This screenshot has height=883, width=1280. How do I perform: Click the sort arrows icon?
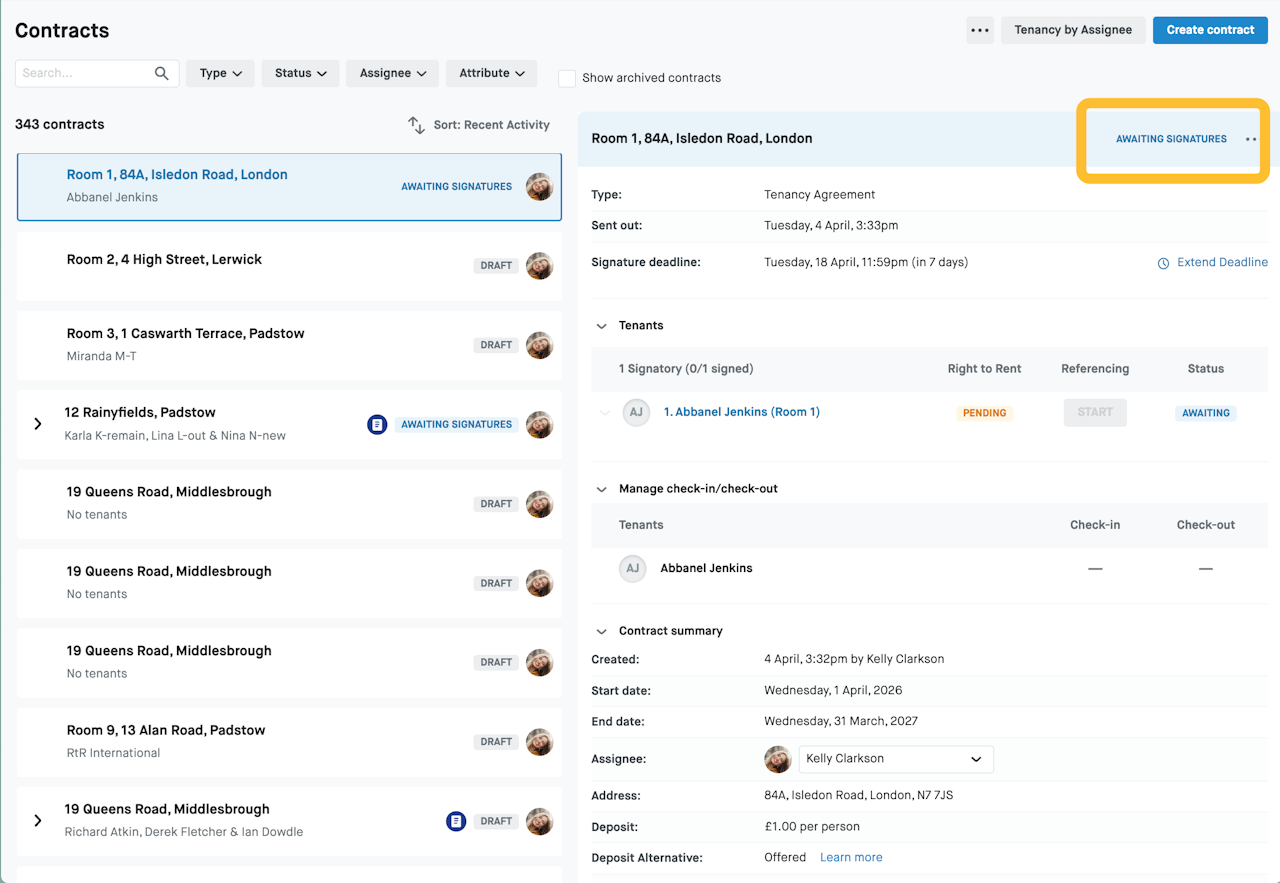point(416,125)
